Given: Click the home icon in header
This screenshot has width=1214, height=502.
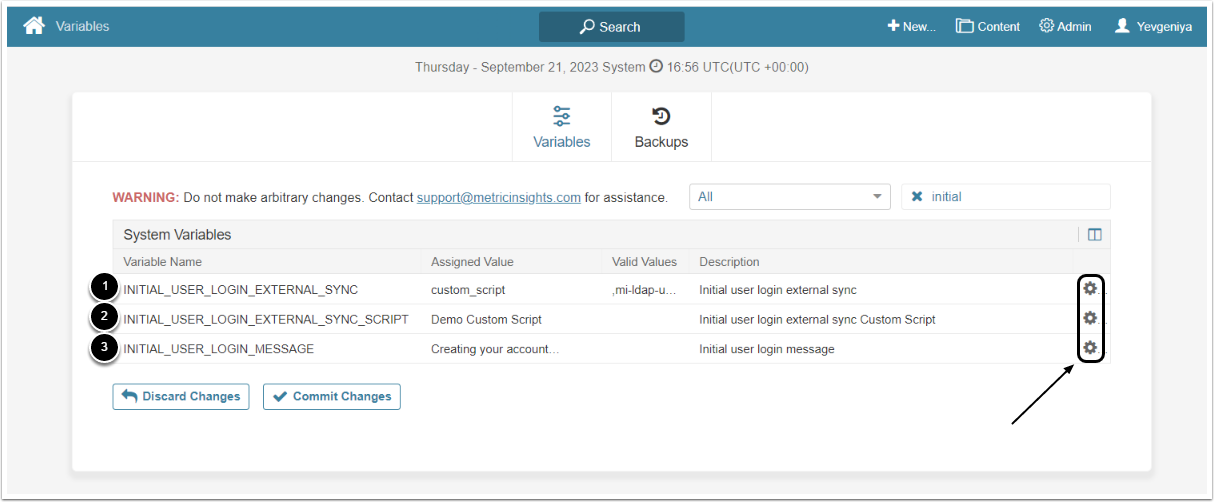Looking at the screenshot, I should coord(34,26).
